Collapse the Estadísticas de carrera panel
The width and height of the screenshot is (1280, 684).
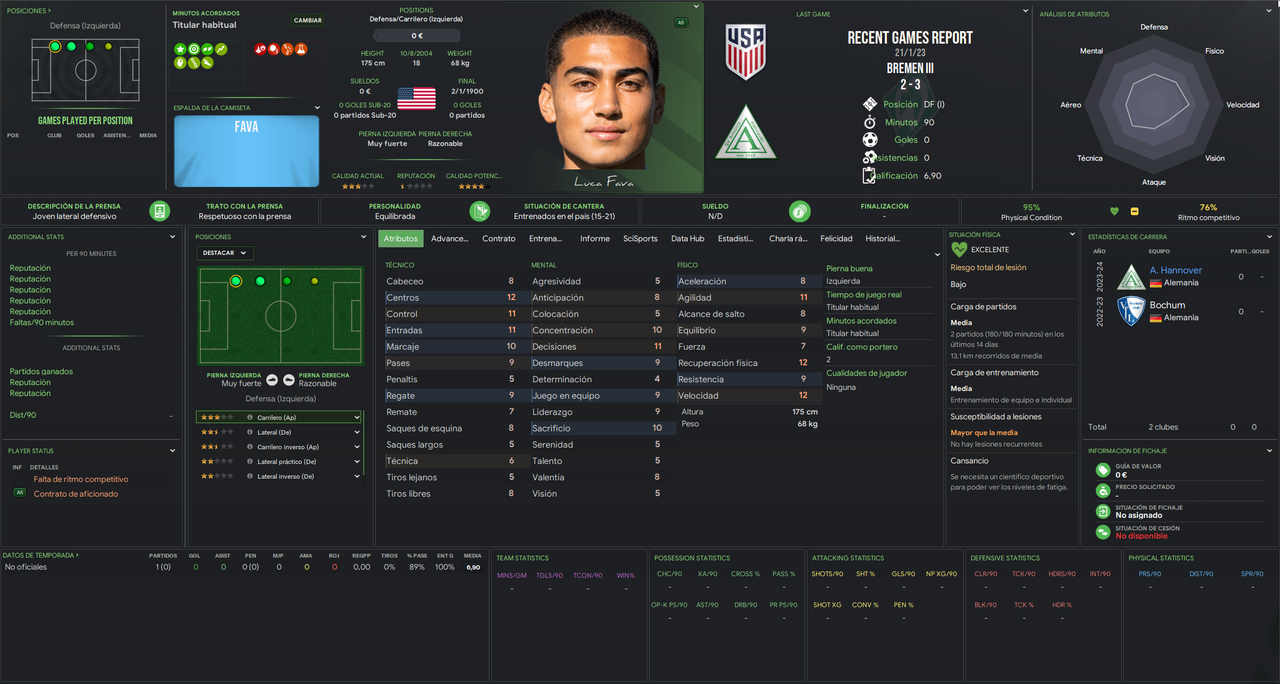click(1270, 236)
